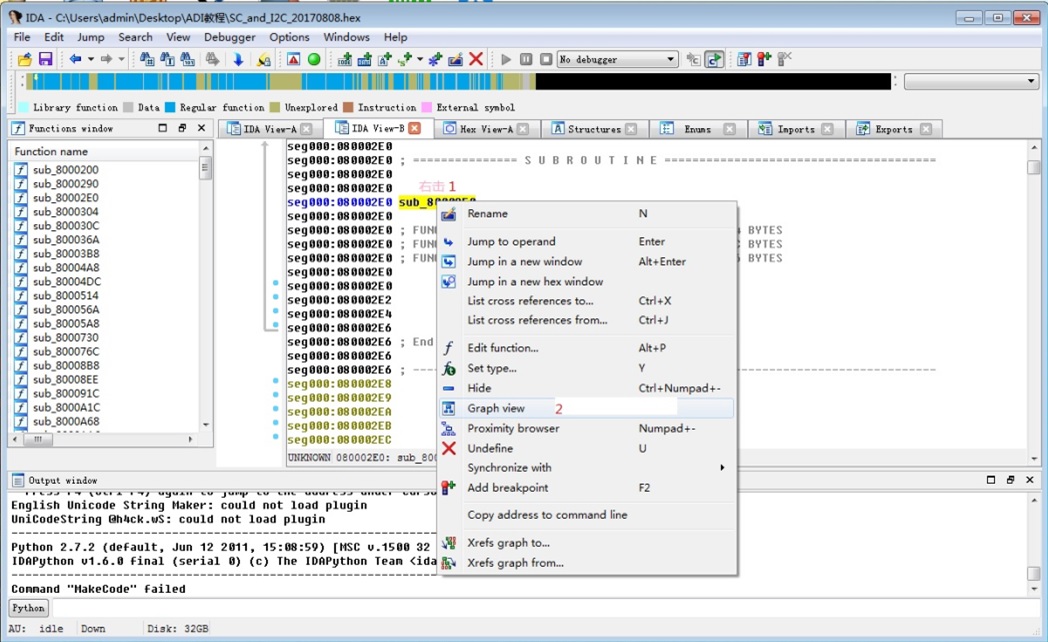Open the empty combo box right of navigation band
The height and width of the screenshot is (642, 1048).
(971, 82)
